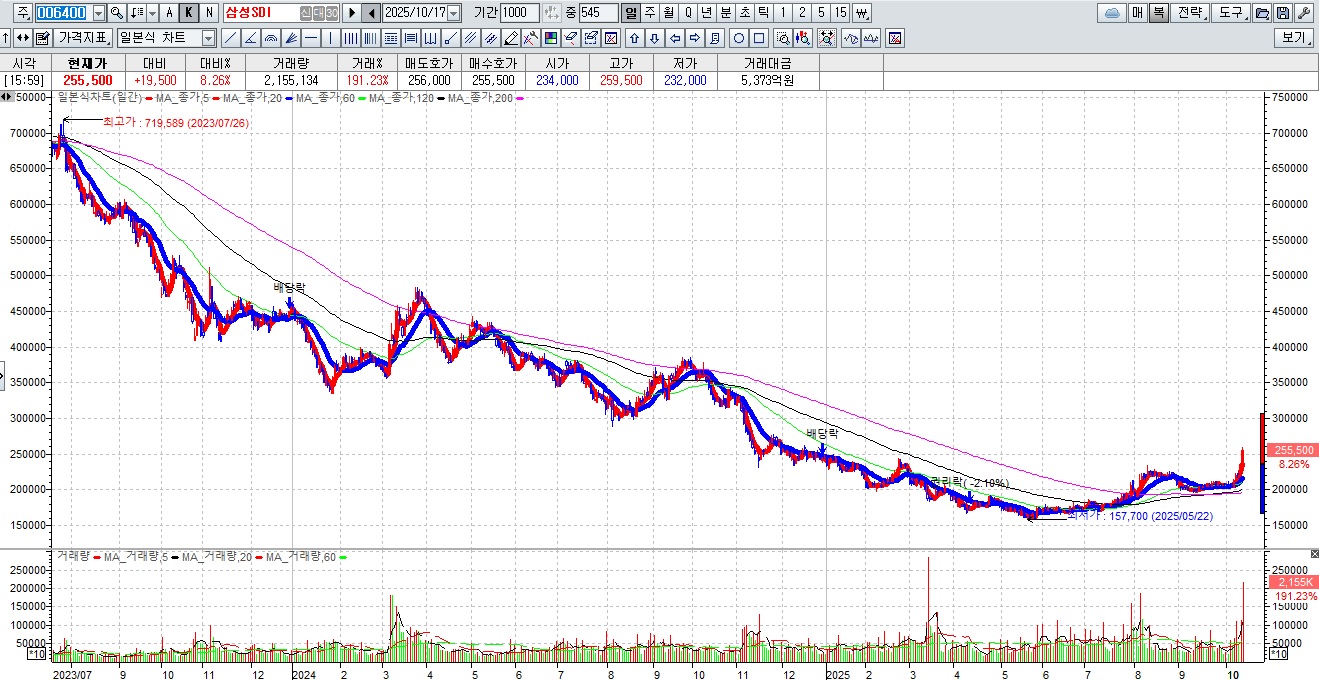Viewport: 1319px width, 680px height.
Task: Click the next stock play arrow
Action: point(352,13)
